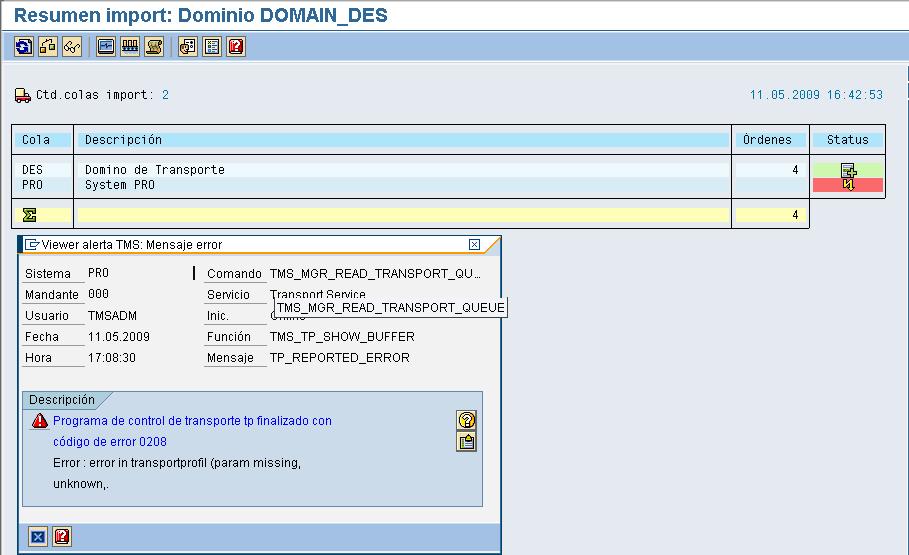Click the glasses display icon

point(72,46)
